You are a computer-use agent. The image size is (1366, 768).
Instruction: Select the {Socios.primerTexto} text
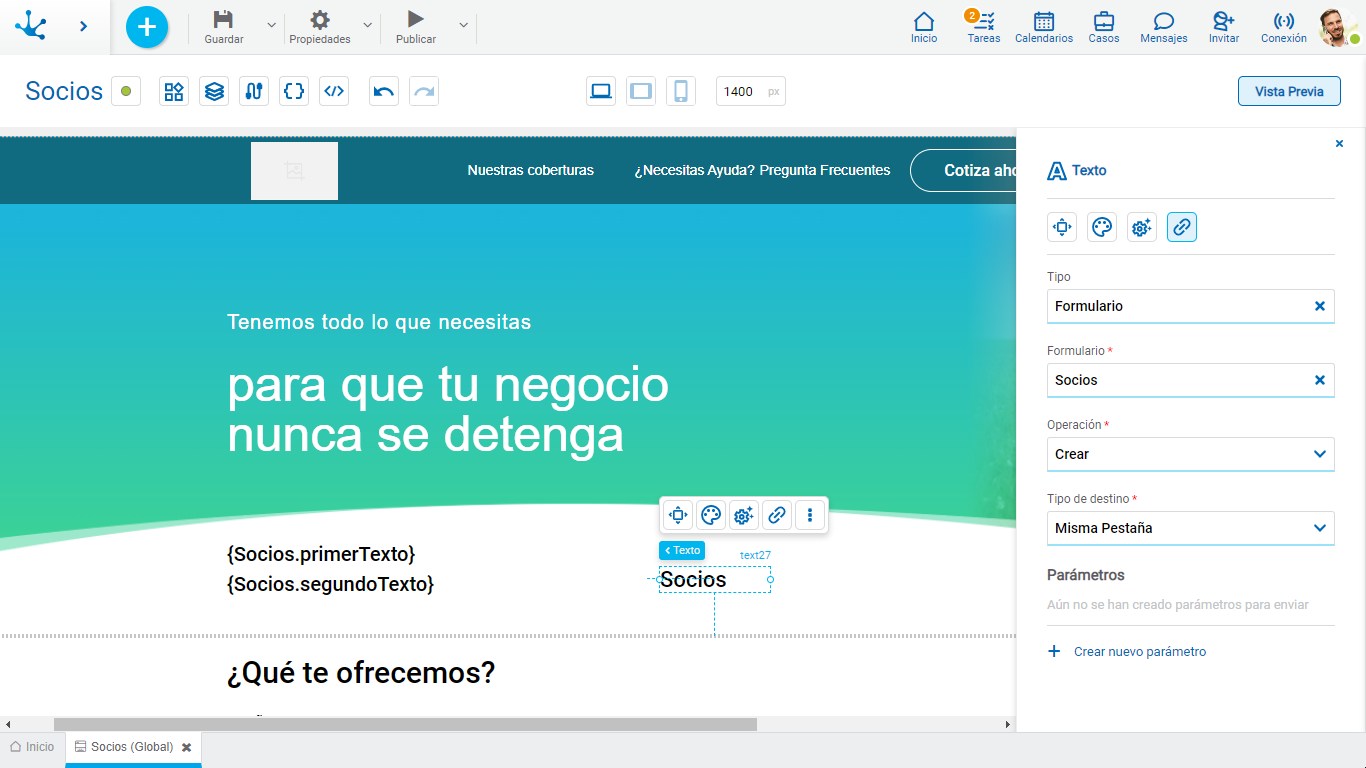pos(321,554)
